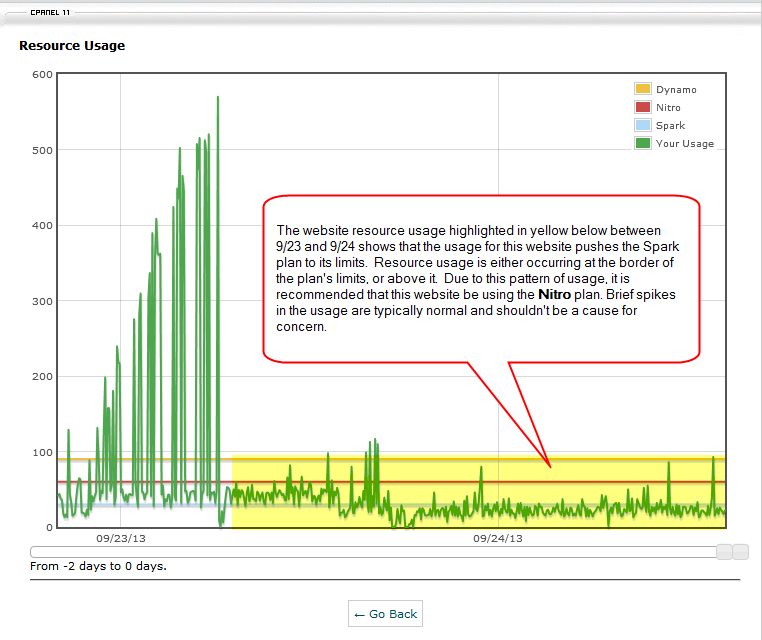Select the Spark legend label
The image size is (762, 640).
point(670,126)
